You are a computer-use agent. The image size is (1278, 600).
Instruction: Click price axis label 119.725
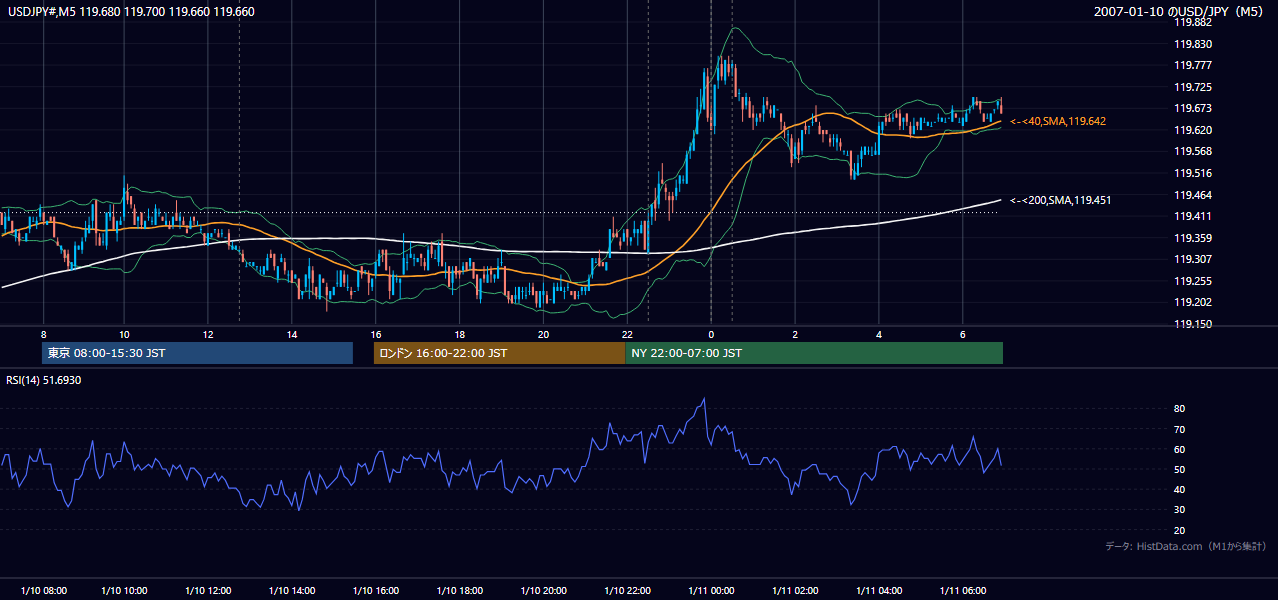pos(1193,87)
